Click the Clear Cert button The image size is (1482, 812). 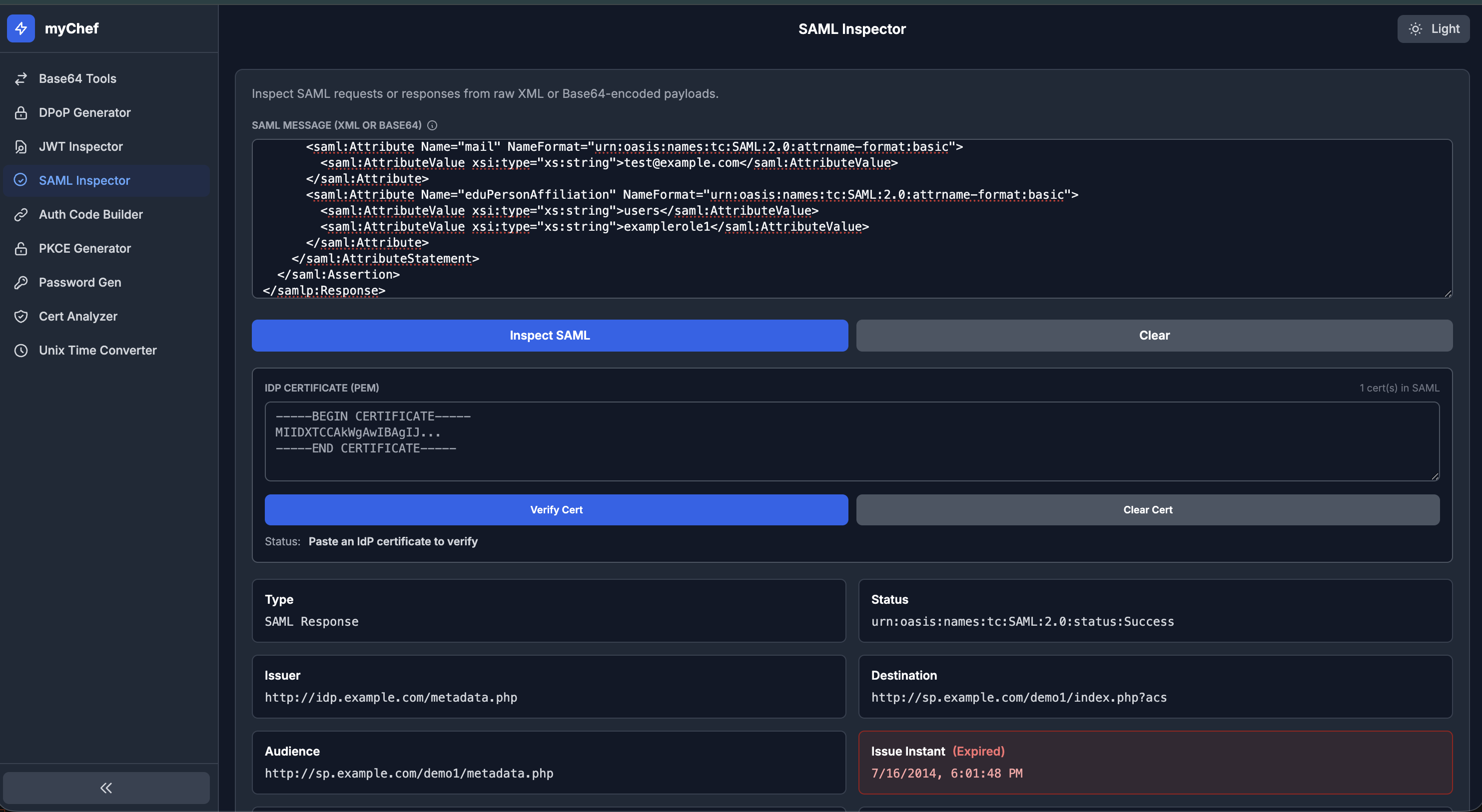(x=1147, y=509)
